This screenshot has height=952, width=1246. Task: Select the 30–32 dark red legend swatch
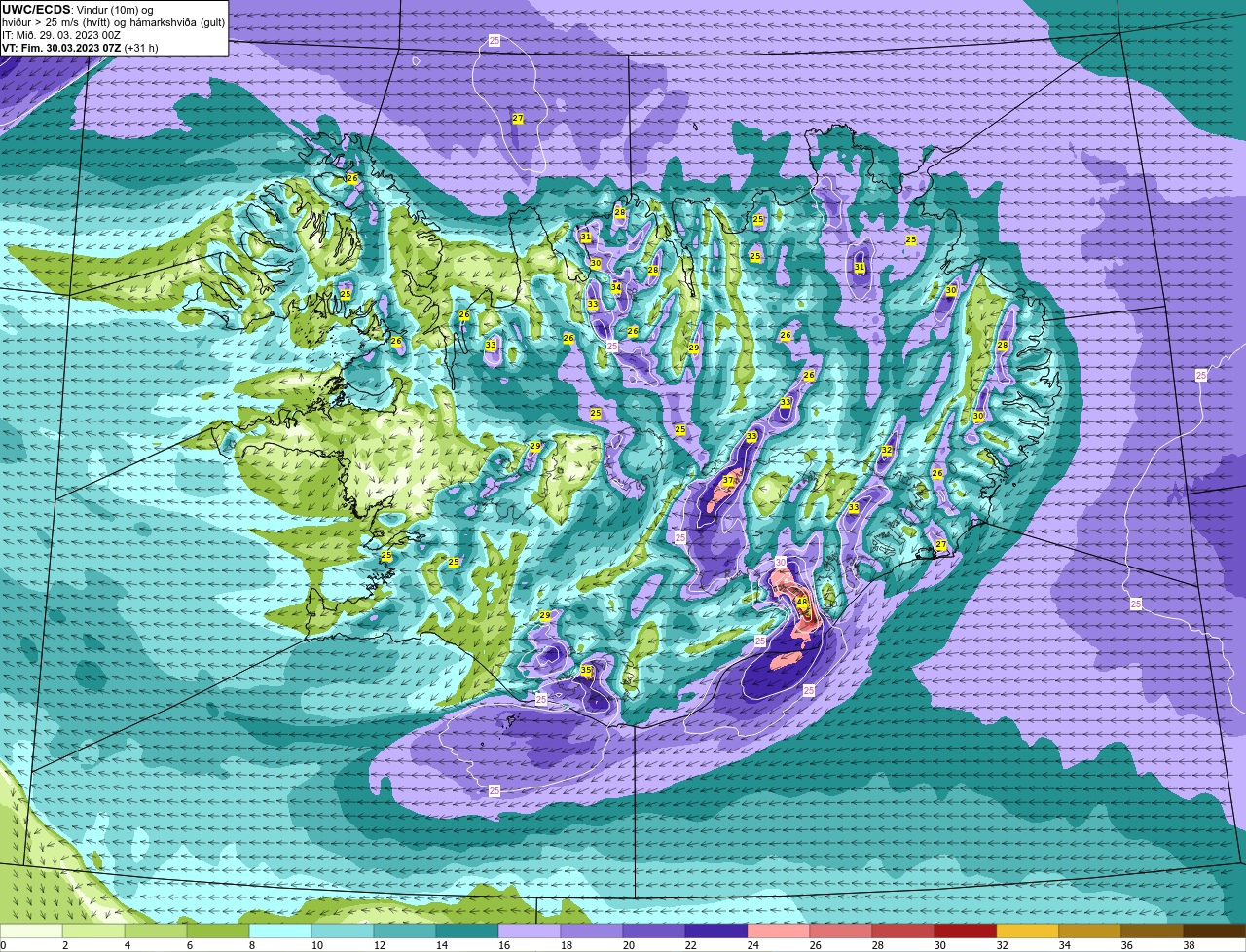coord(966,932)
